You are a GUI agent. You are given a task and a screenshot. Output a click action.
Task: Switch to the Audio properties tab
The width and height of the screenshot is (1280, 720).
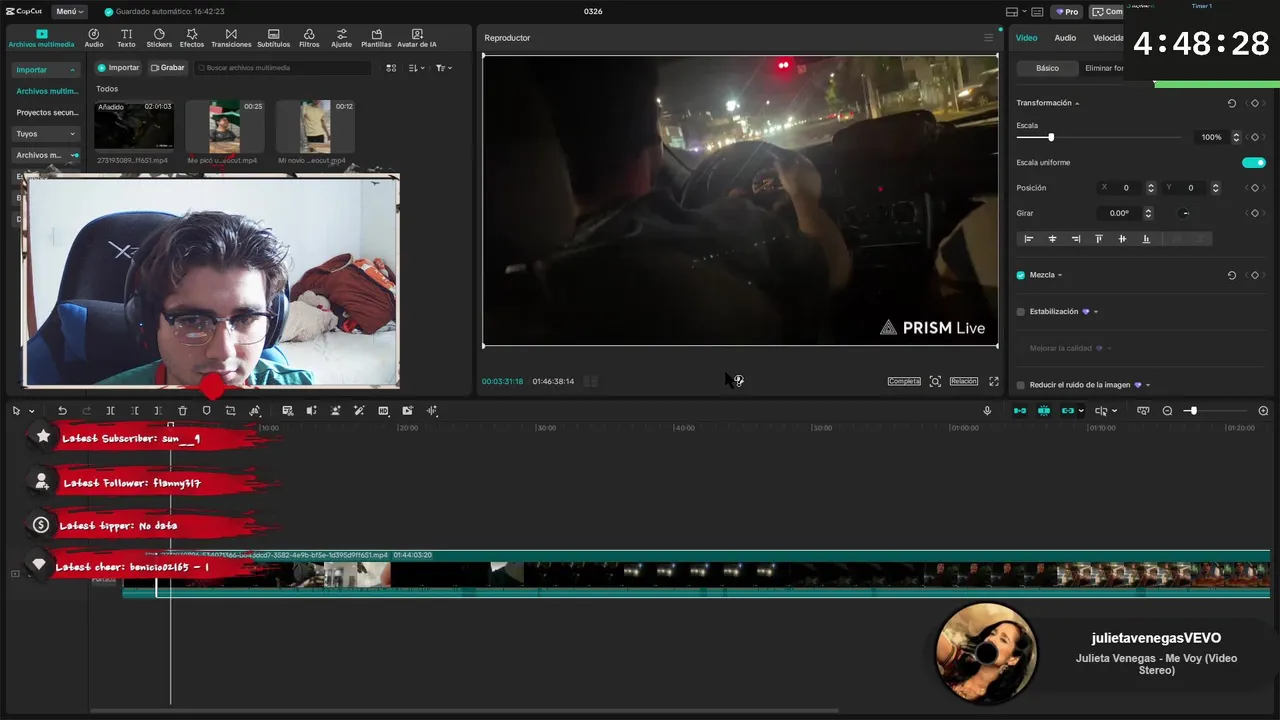(1065, 38)
